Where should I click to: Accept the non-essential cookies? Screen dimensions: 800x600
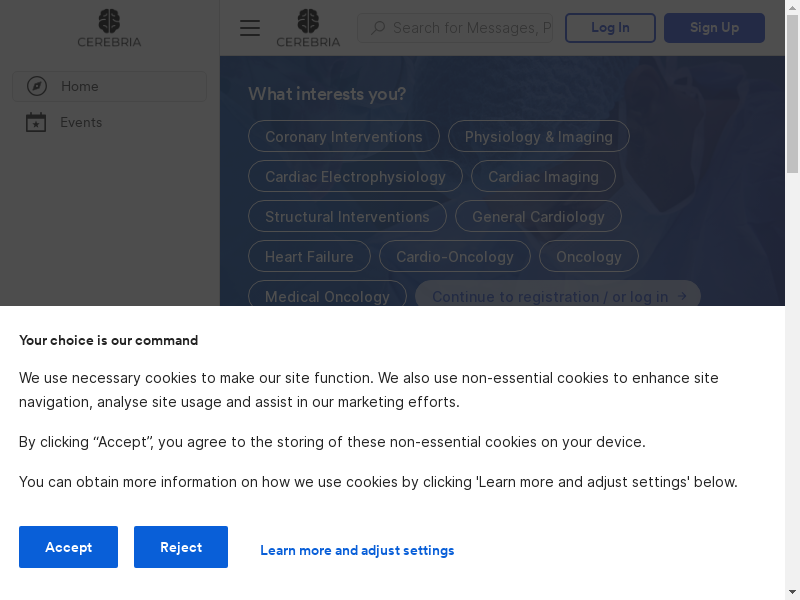click(x=68, y=547)
